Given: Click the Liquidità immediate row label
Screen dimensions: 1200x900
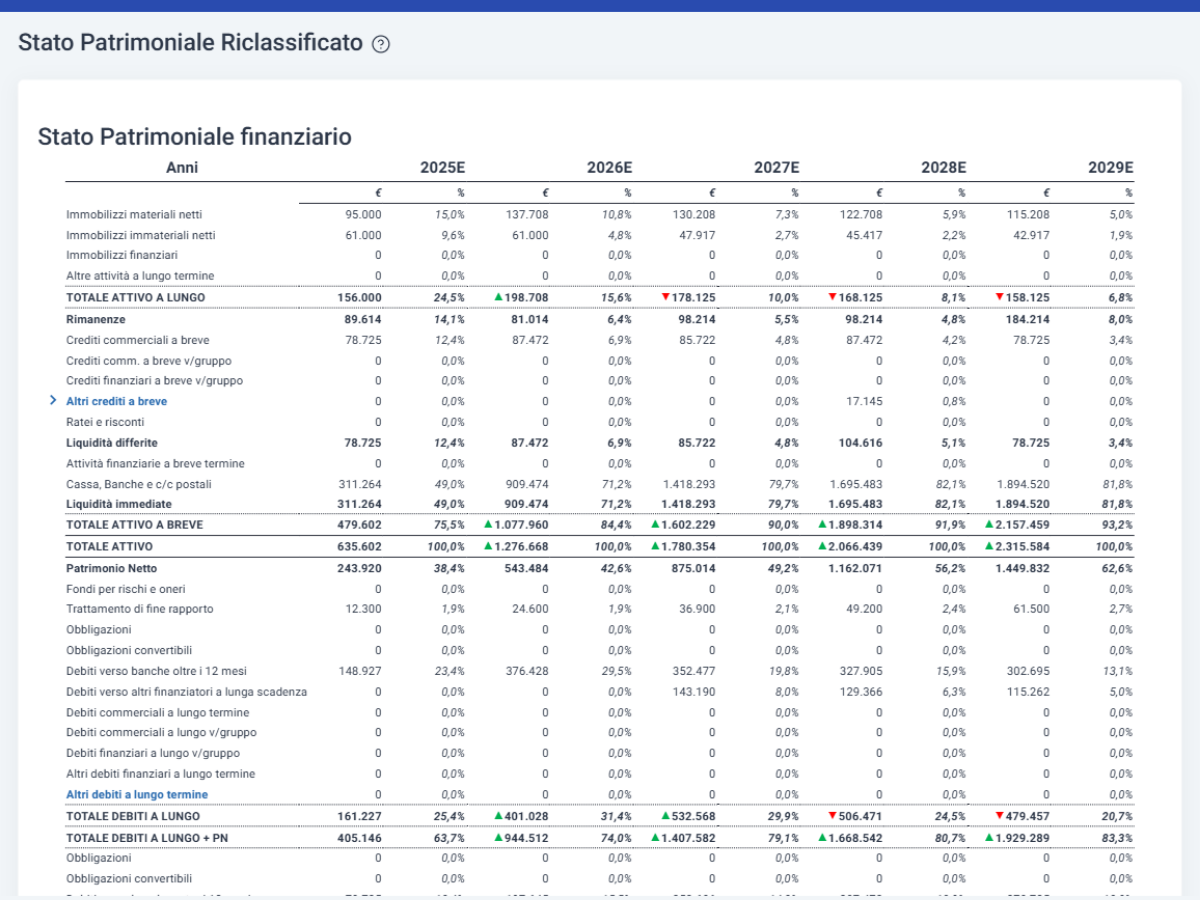Looking at the screenshot, I should 119,504.
